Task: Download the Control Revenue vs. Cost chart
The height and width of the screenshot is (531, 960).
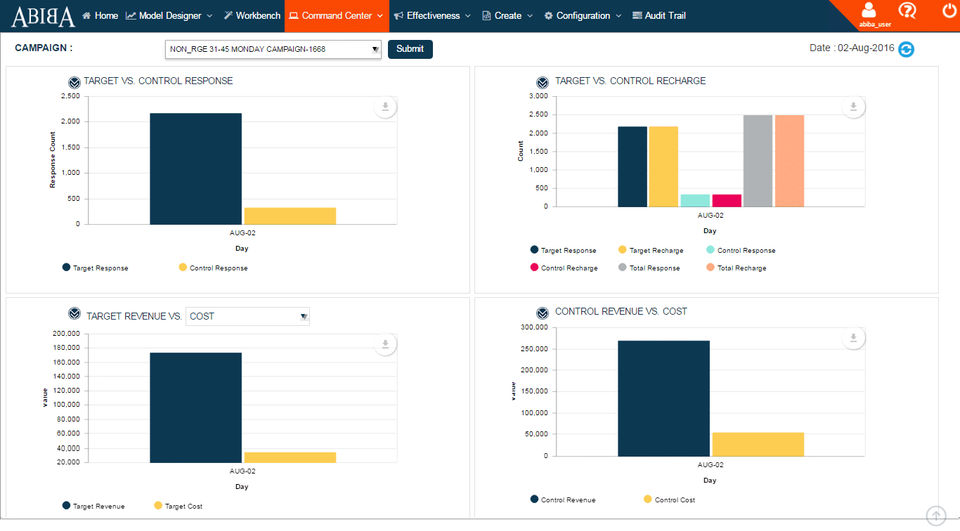Action: point(853,338)
